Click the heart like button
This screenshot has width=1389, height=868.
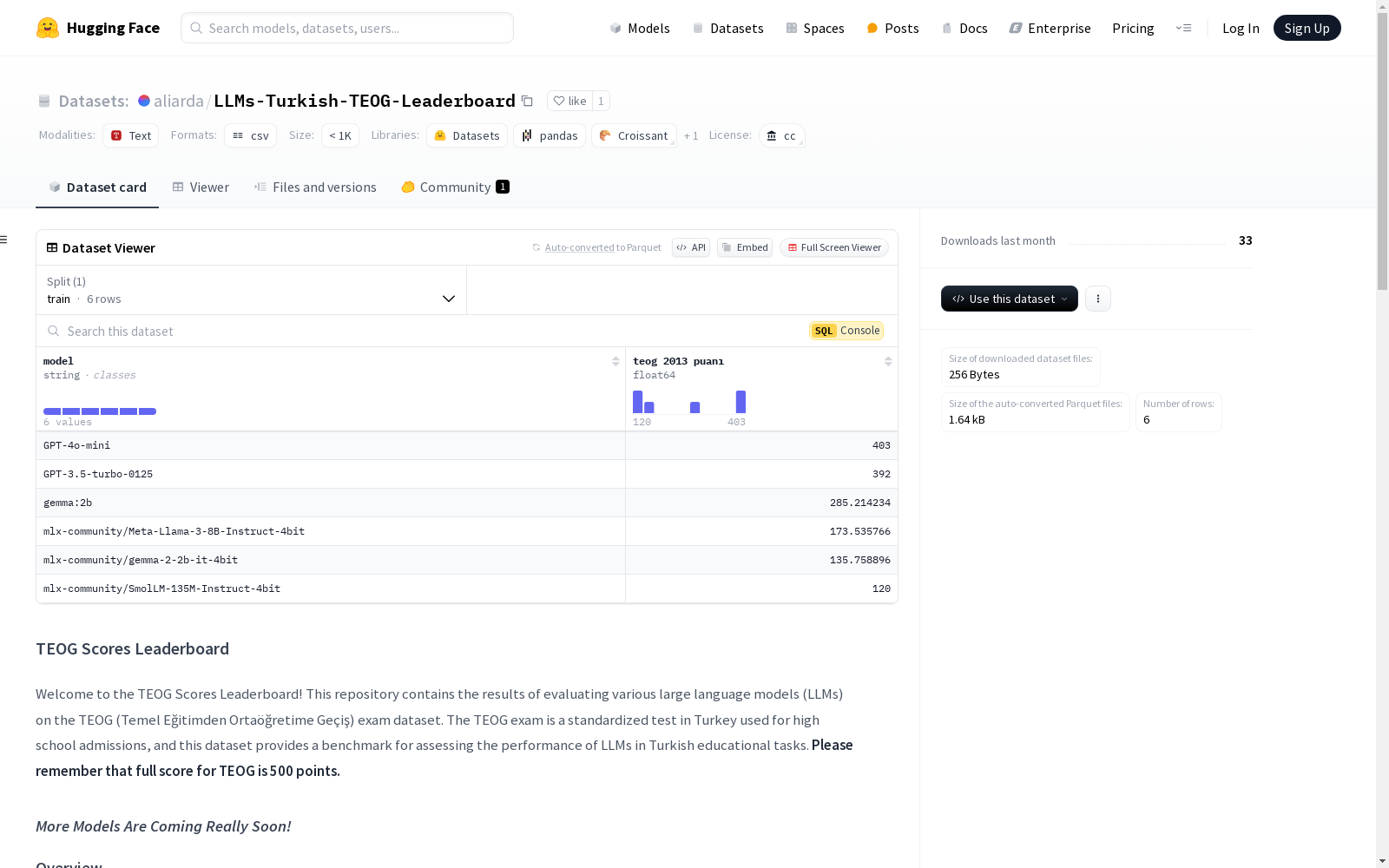pos(569,101)
